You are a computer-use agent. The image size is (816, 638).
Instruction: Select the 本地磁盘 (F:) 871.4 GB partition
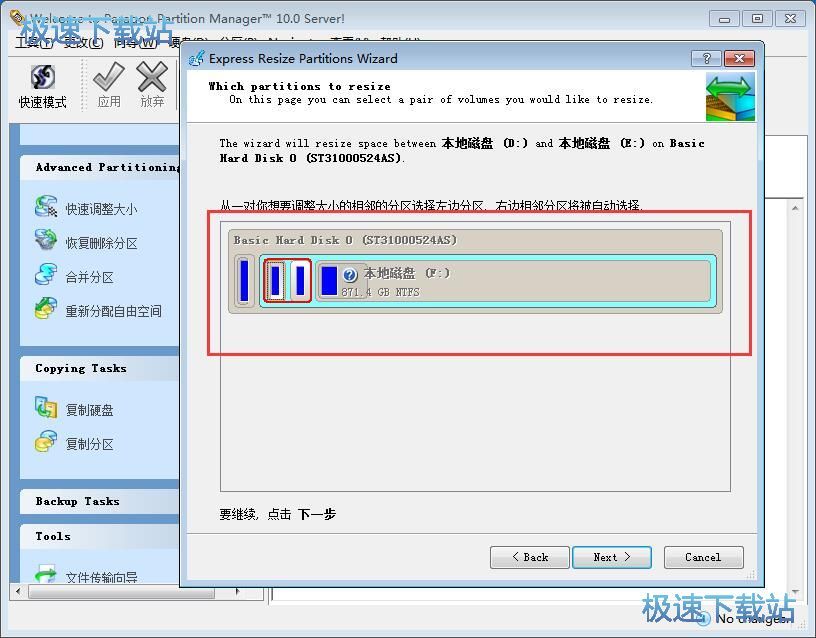point(514,280)
